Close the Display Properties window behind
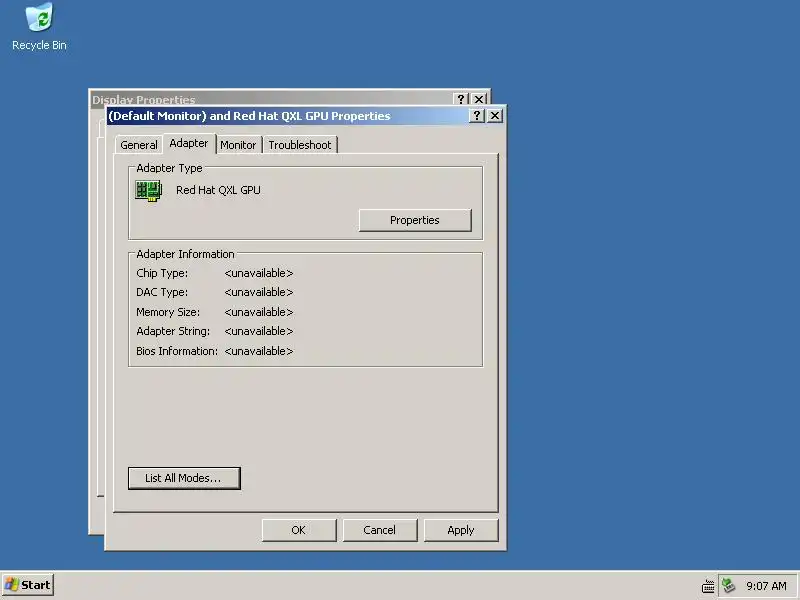 pyautogui.click(x=479, y=98)
